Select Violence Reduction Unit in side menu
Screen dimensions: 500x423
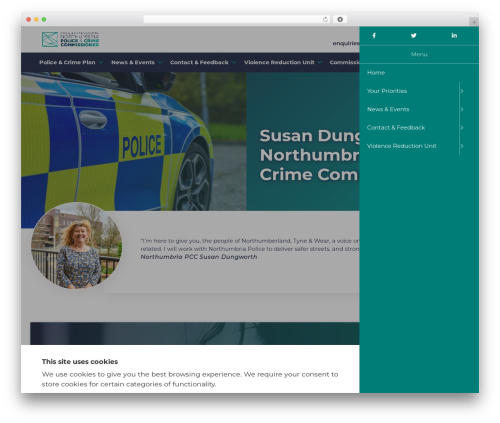(401, 146)
